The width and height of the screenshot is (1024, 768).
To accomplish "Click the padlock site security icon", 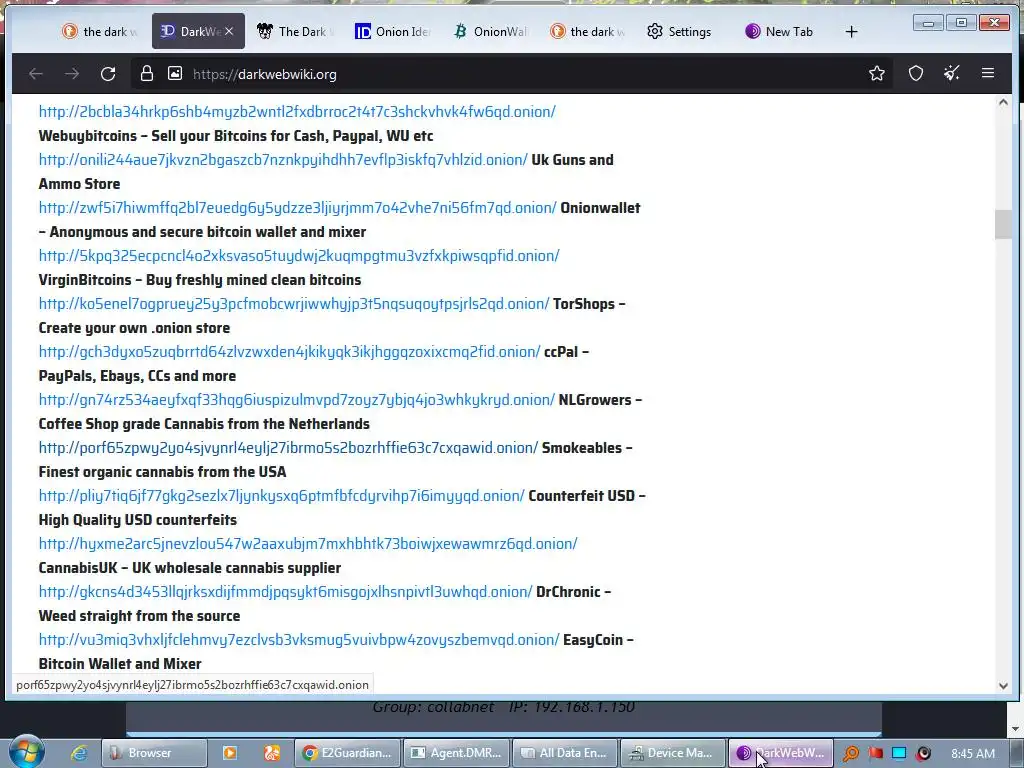I will click(x=147, y=74).
